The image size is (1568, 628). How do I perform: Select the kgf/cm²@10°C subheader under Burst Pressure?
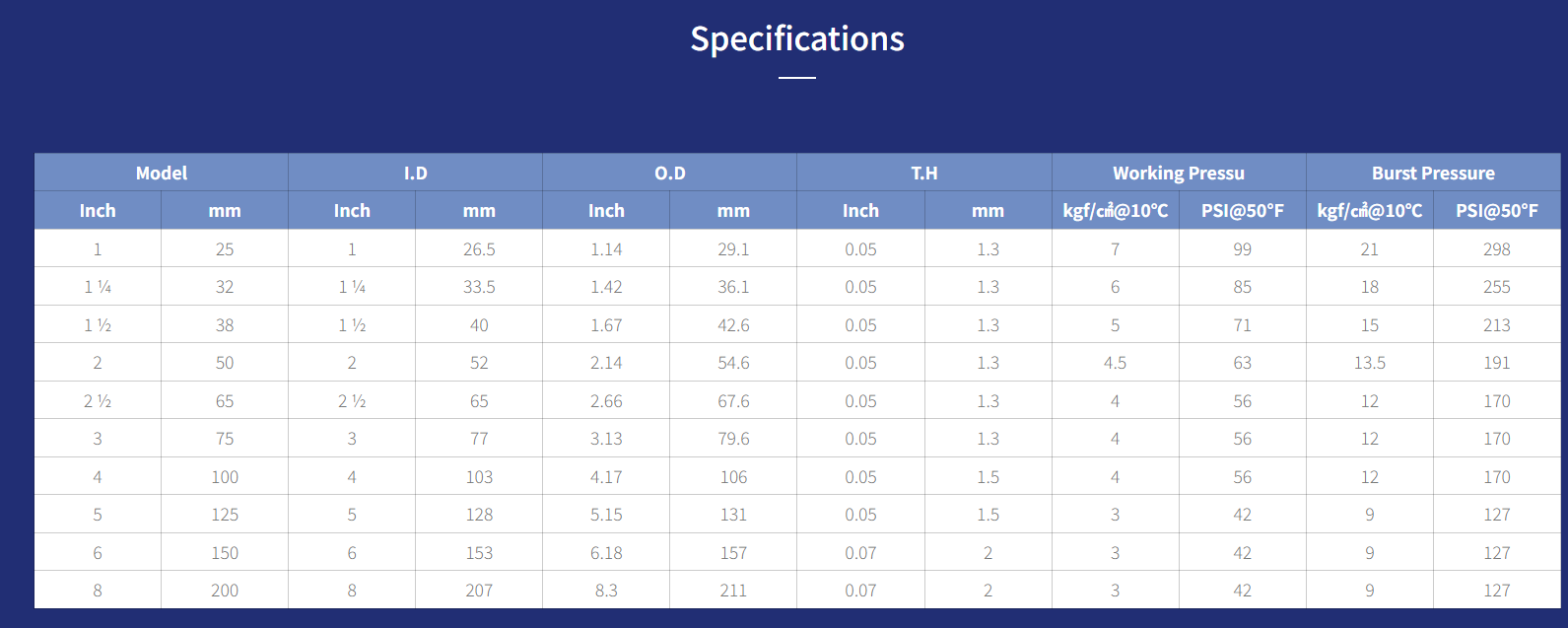tap(1370, 210)
